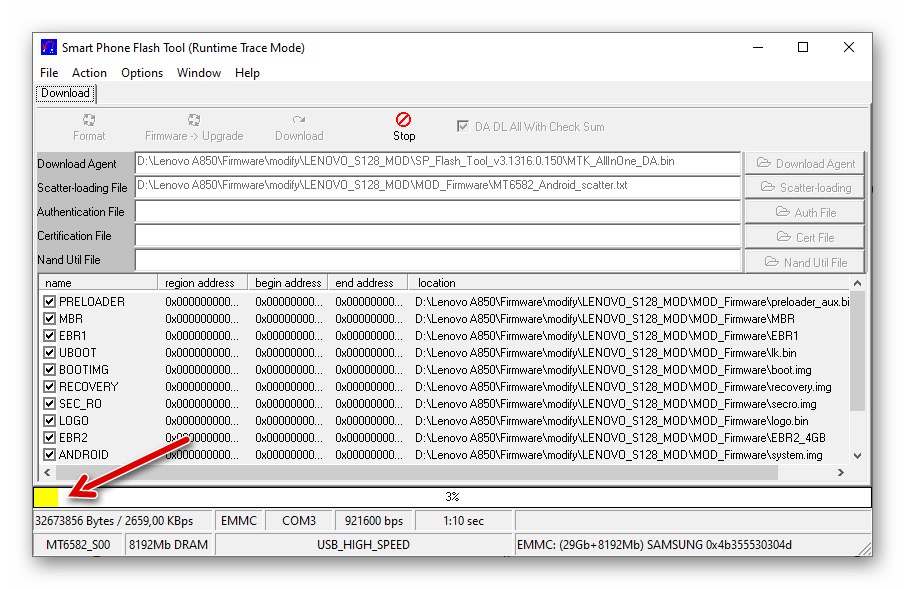Click the partition list scroll down arrow

pyautogui.click(x=857, y=456)
